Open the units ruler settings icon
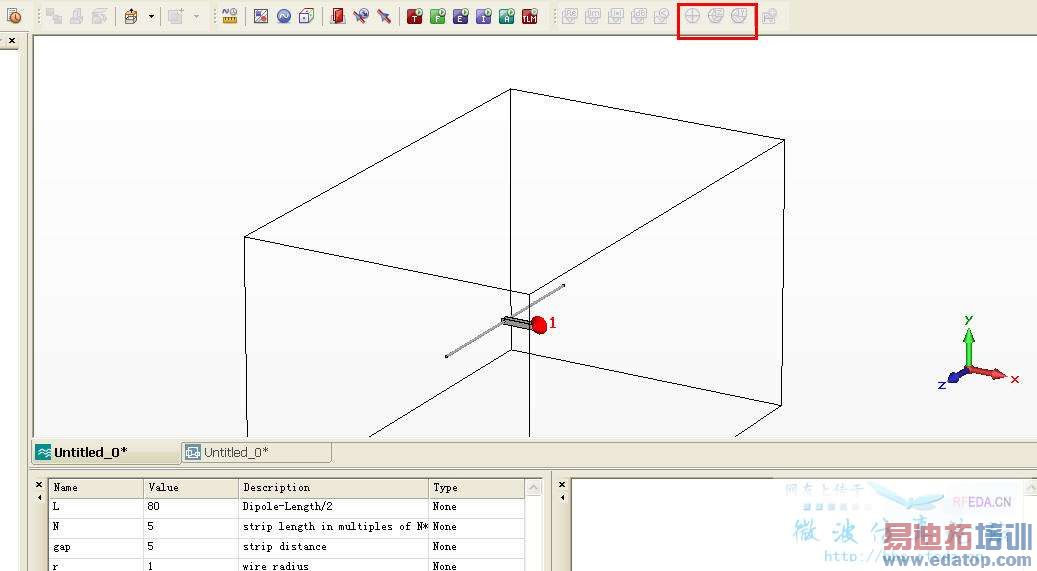1037x571 pixels. [229, 16]
